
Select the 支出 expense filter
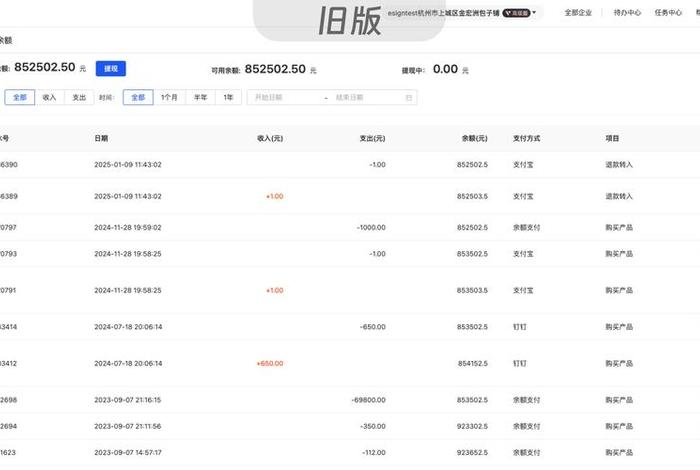click(79, 97)
